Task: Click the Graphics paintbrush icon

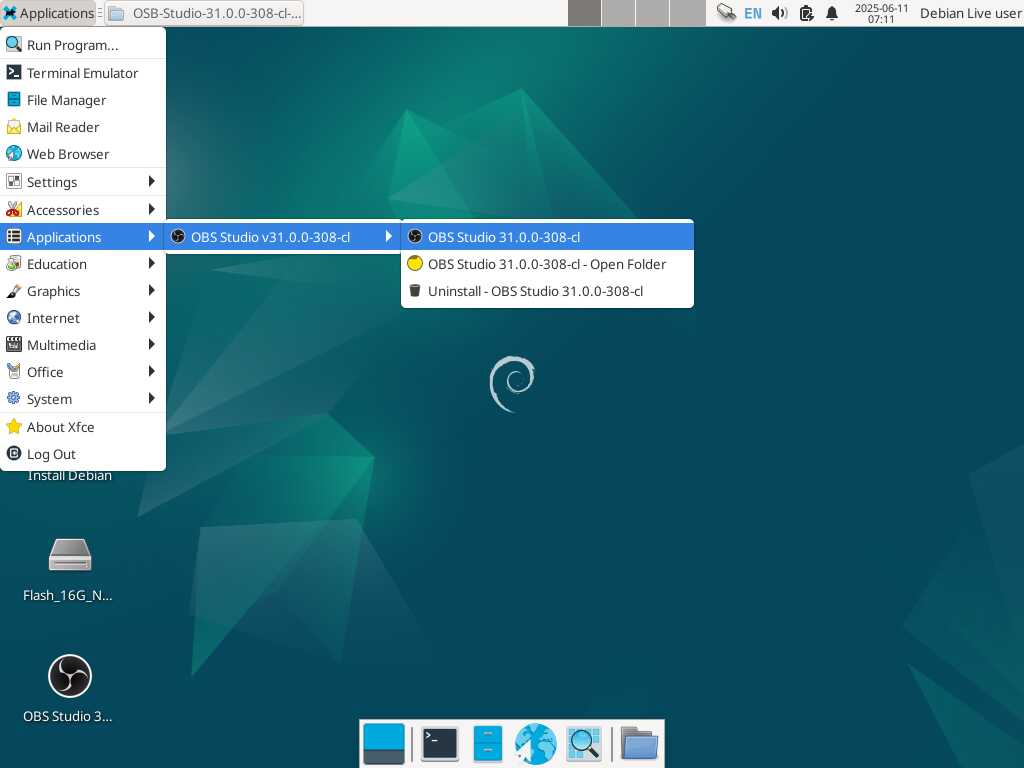Action: point(14,291)
